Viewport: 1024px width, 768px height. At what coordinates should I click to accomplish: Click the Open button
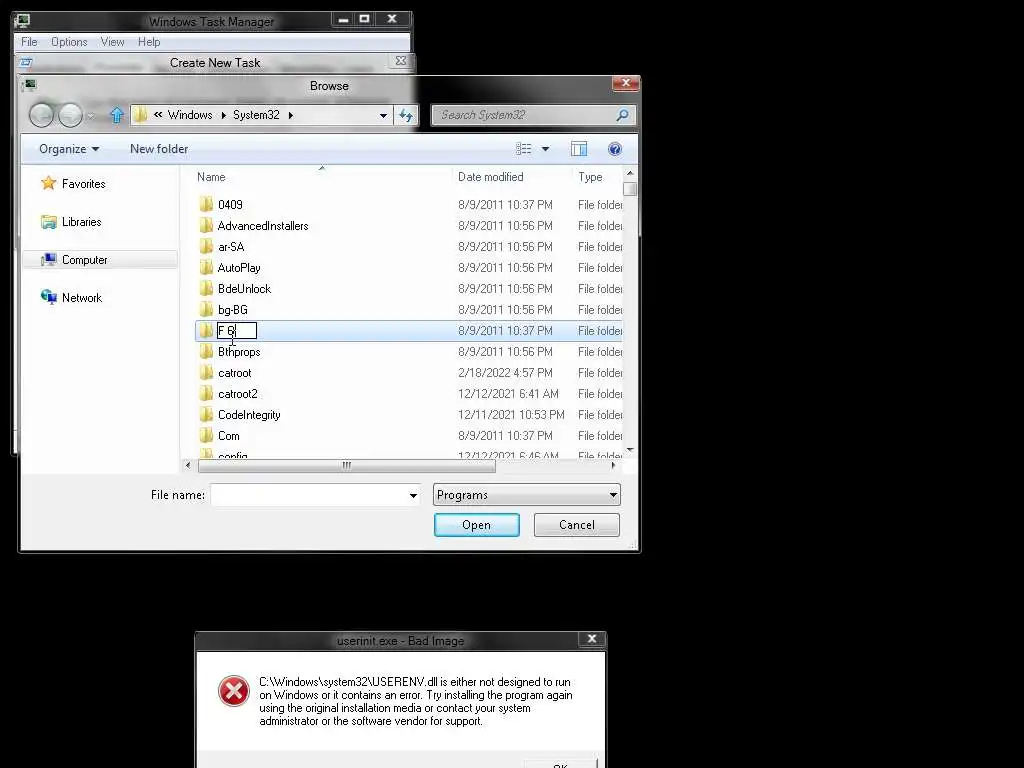click(477, 525)
